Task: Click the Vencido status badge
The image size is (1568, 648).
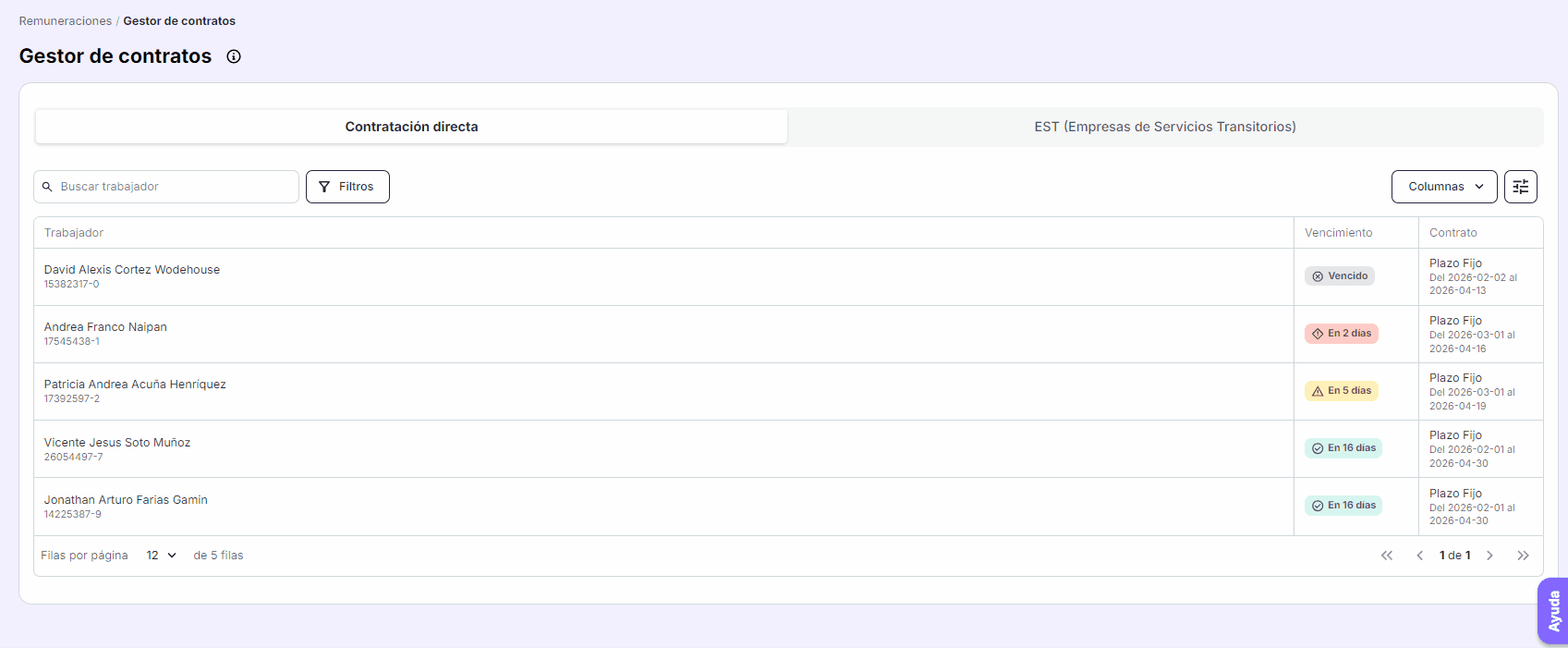Action: 1340,276
